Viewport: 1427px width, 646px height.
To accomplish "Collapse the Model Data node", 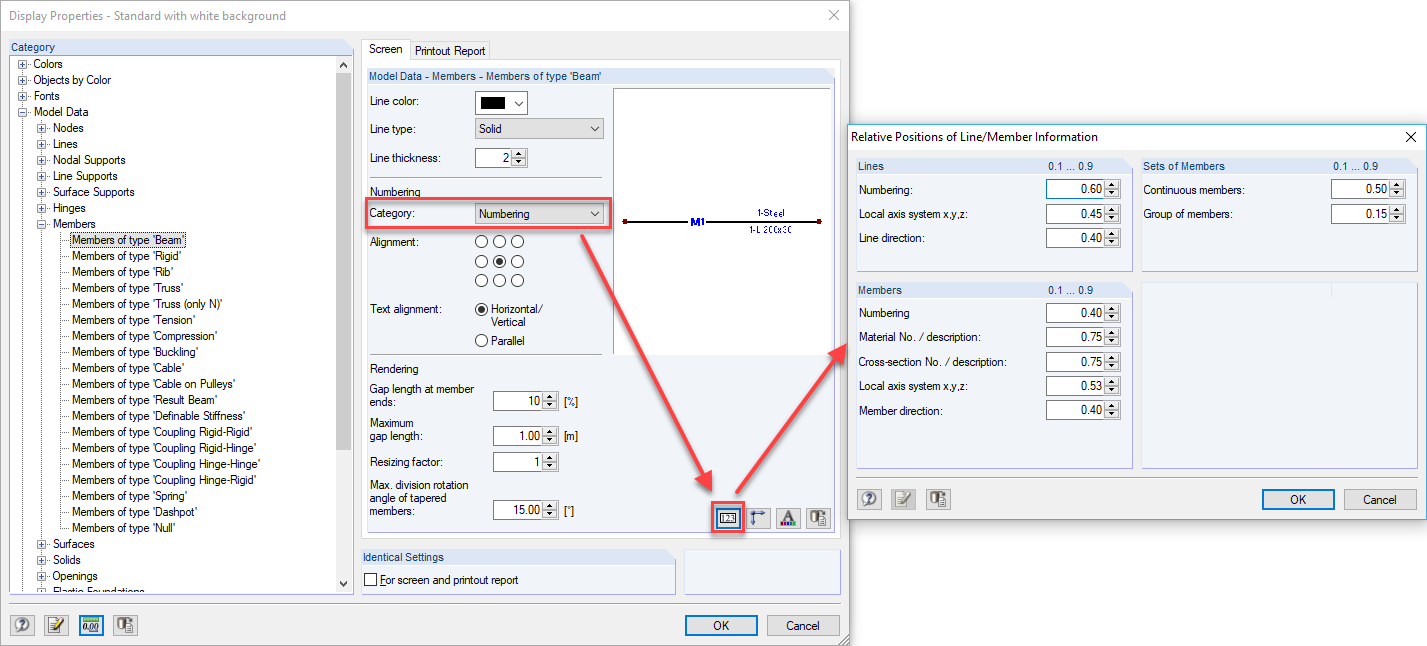I will pos(23,112).
